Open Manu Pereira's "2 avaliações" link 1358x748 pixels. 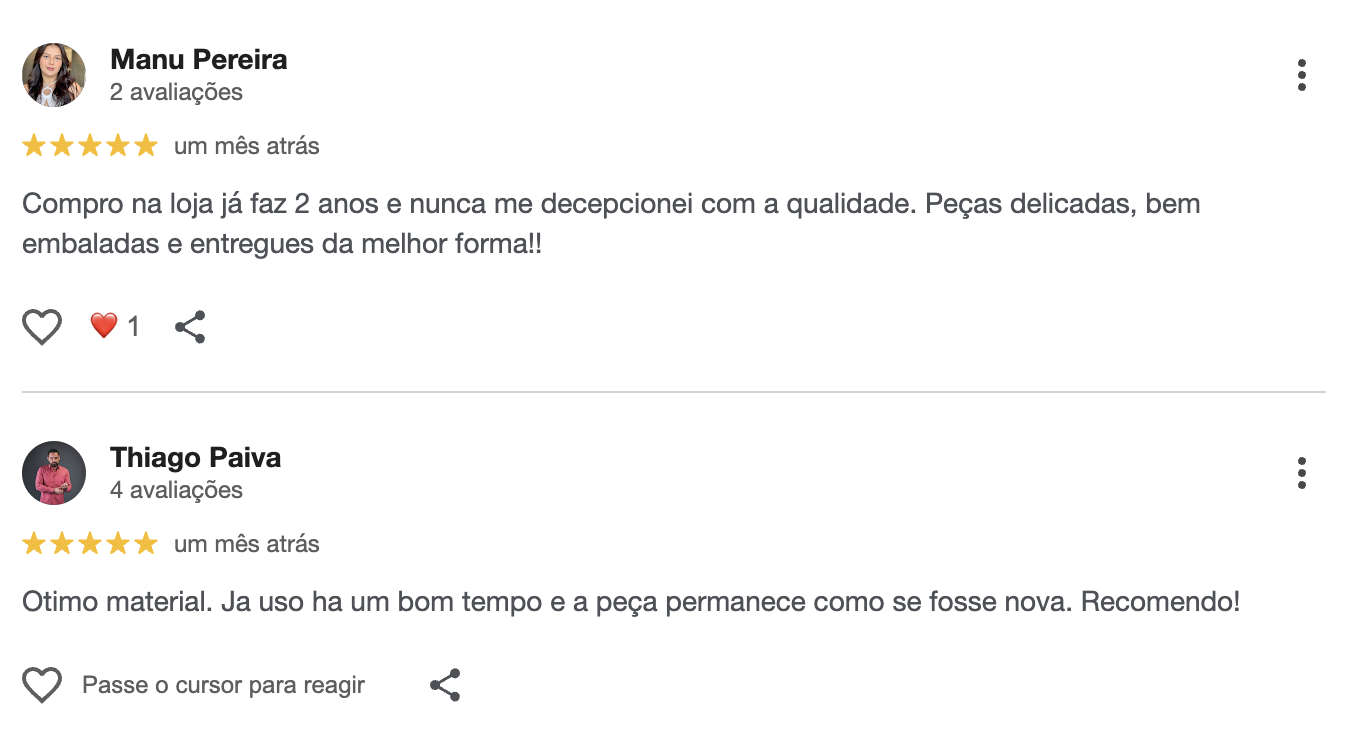pyautogui.click(x=176, y=93)
